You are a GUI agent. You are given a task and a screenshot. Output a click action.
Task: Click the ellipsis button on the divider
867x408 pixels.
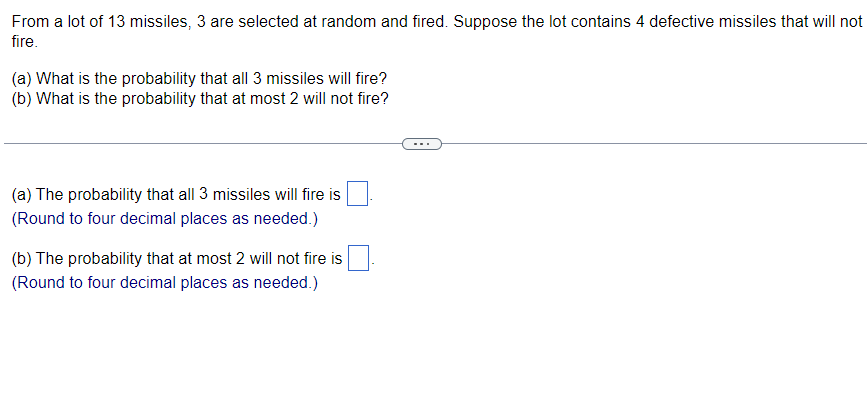[421, 145]
